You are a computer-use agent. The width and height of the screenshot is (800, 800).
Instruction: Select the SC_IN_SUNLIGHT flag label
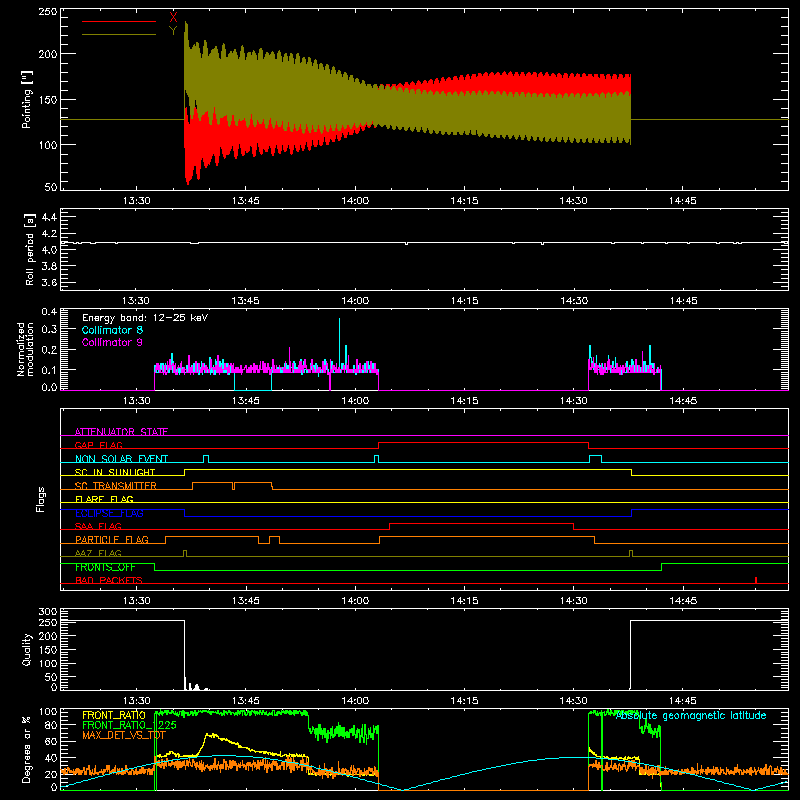pyautogui.click(x=115, y=472)
